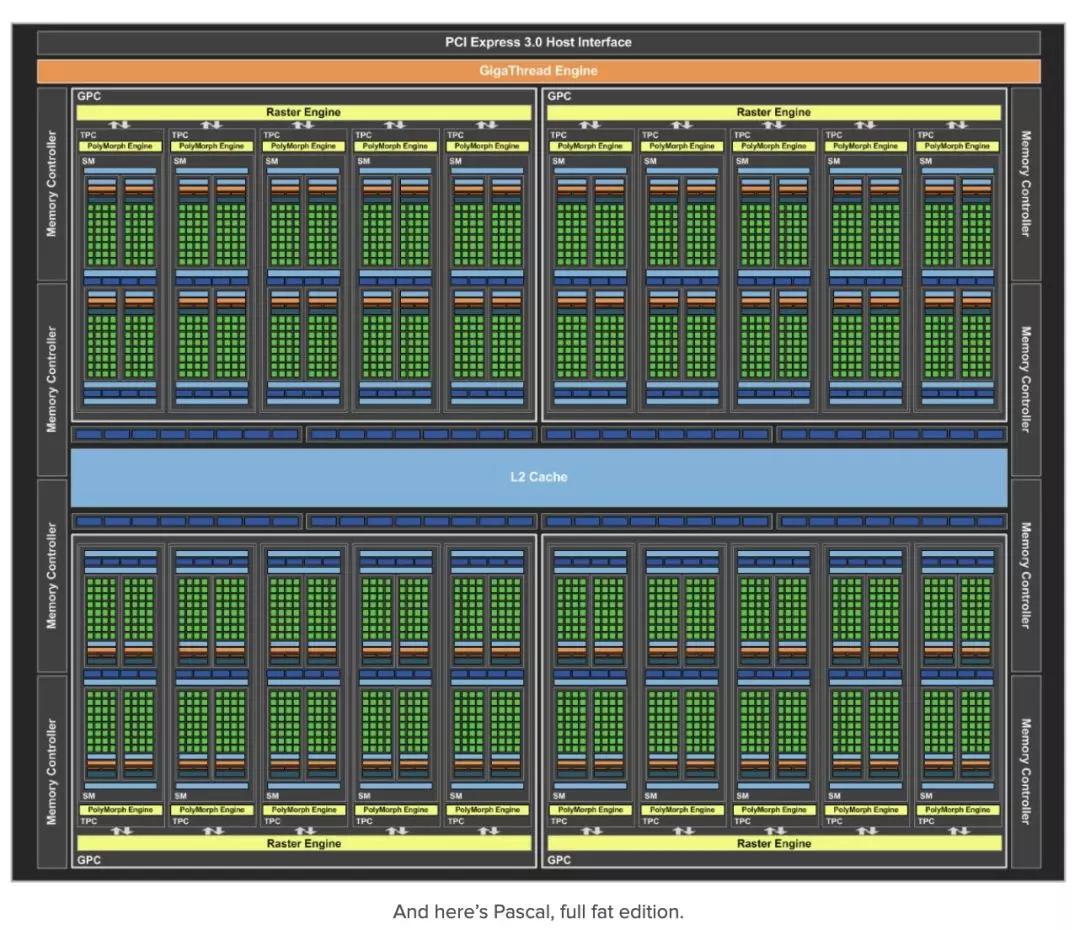The image size is (1080, 930).
Task: Click the rightmost PolyMorph Engine in lower-right GPC
Action: point(958,810)
